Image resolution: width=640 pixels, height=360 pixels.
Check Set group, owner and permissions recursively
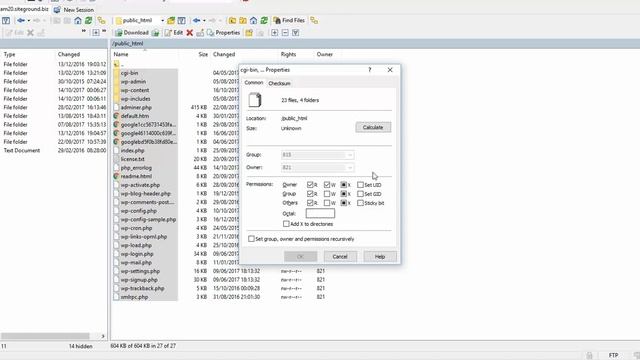251,239
